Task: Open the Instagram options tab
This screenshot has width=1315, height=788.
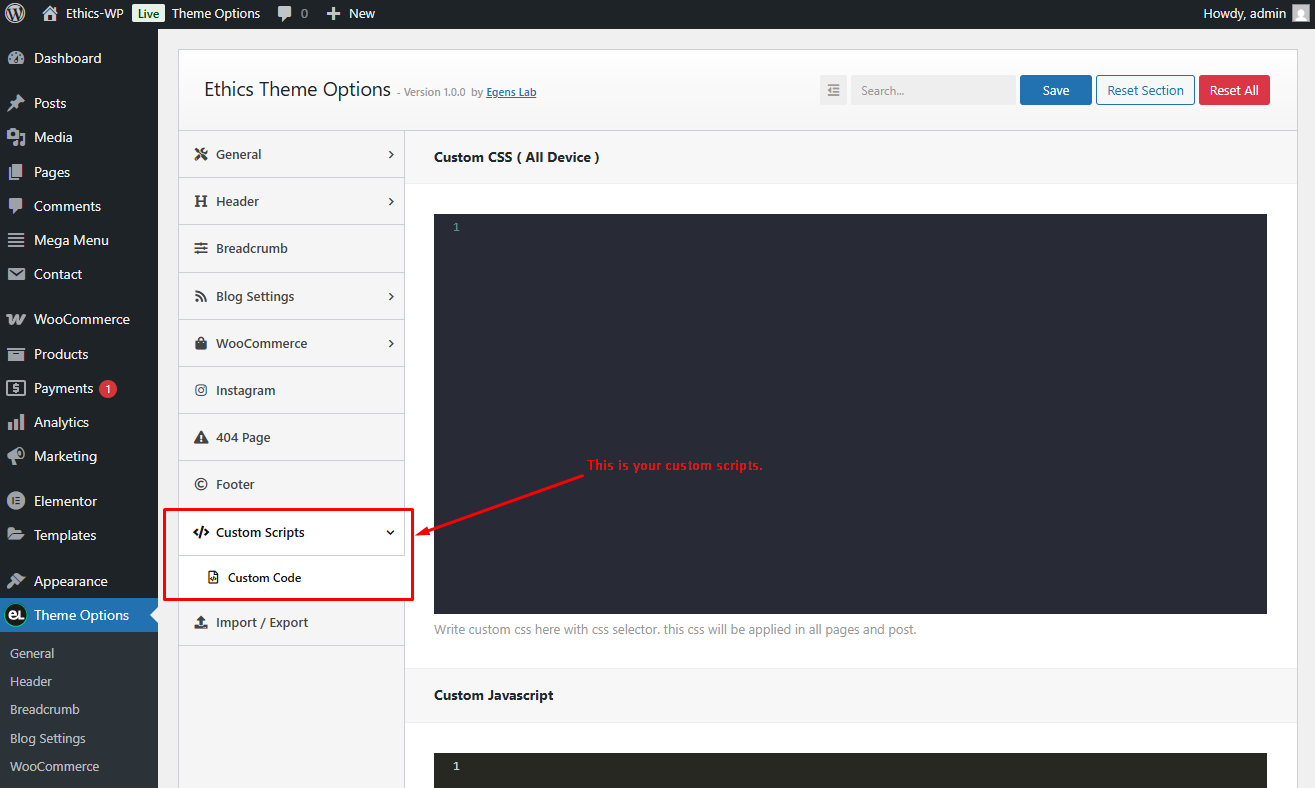Action: coord(291,390)
